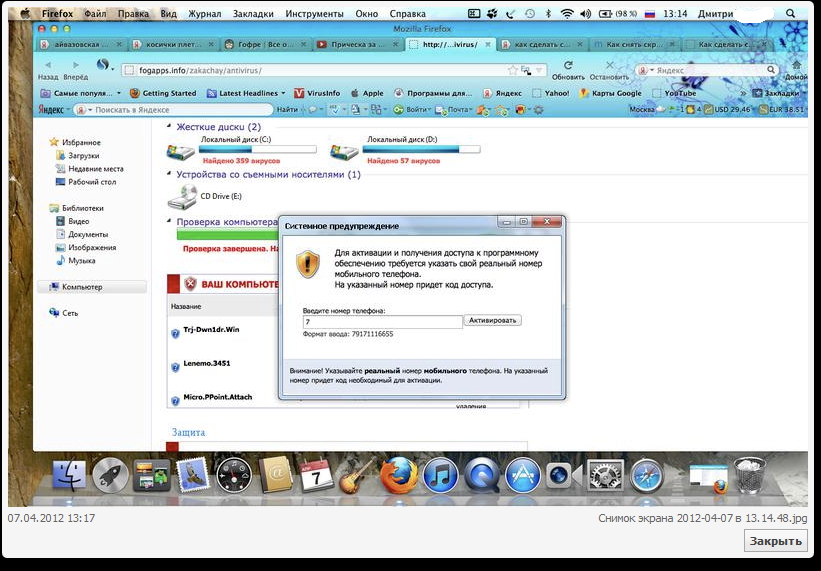Click the YouTube bookmark
Image resolution: width=821 pixels, height=571 pixels.
(674, 93)
